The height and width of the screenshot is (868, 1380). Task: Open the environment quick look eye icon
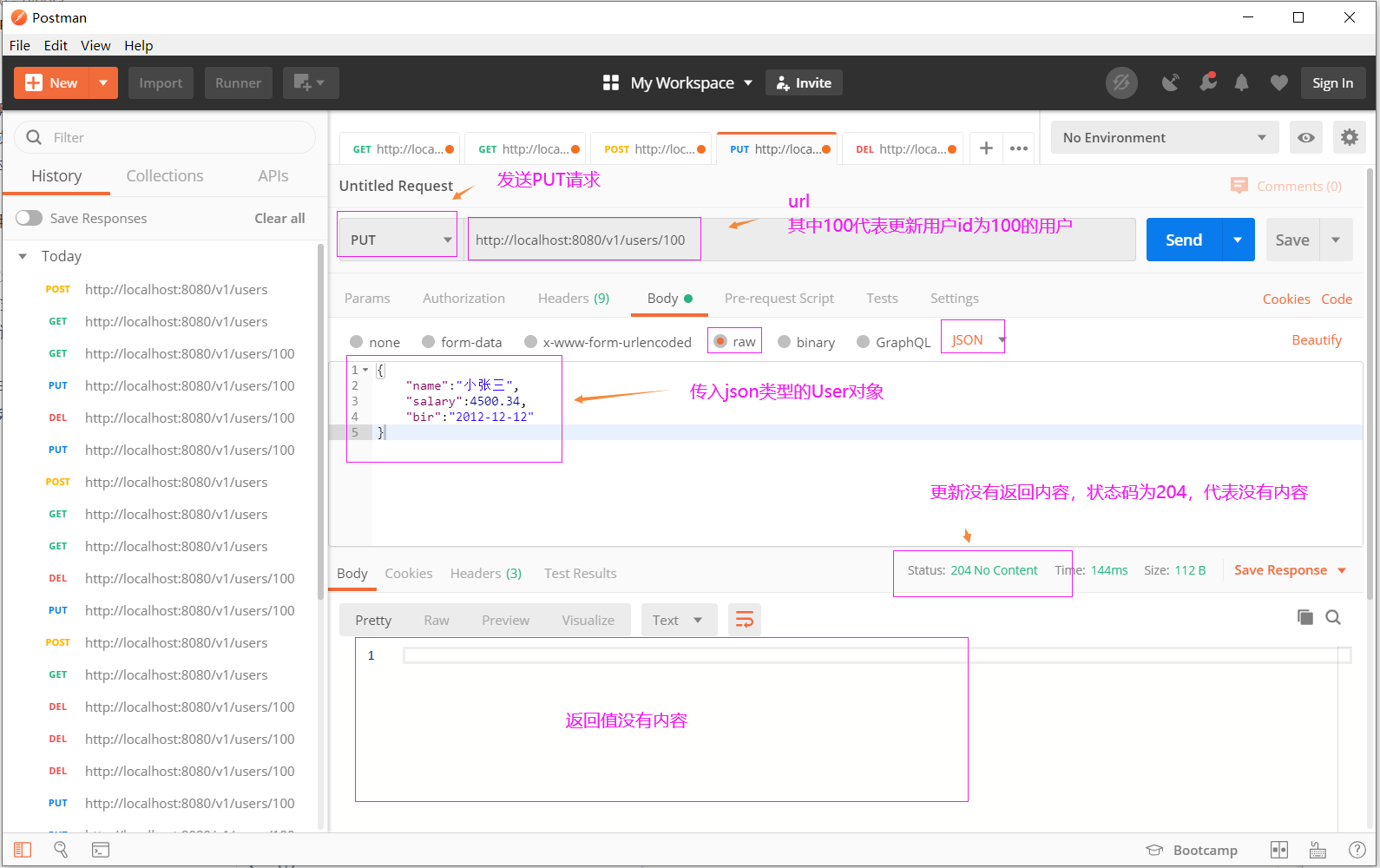coord(1306,137)
